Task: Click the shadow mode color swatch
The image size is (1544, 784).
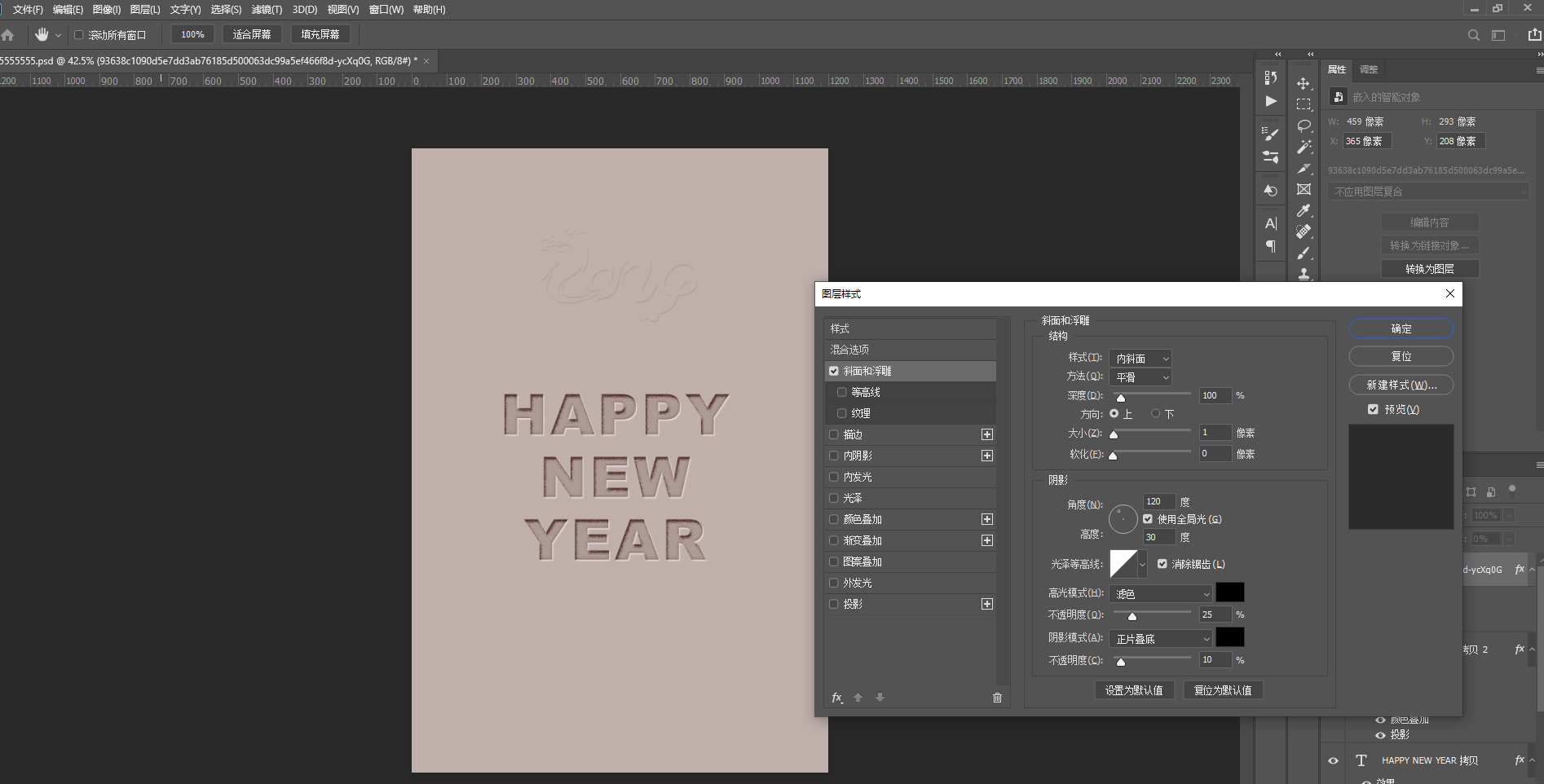Action: pos(1229,637)
